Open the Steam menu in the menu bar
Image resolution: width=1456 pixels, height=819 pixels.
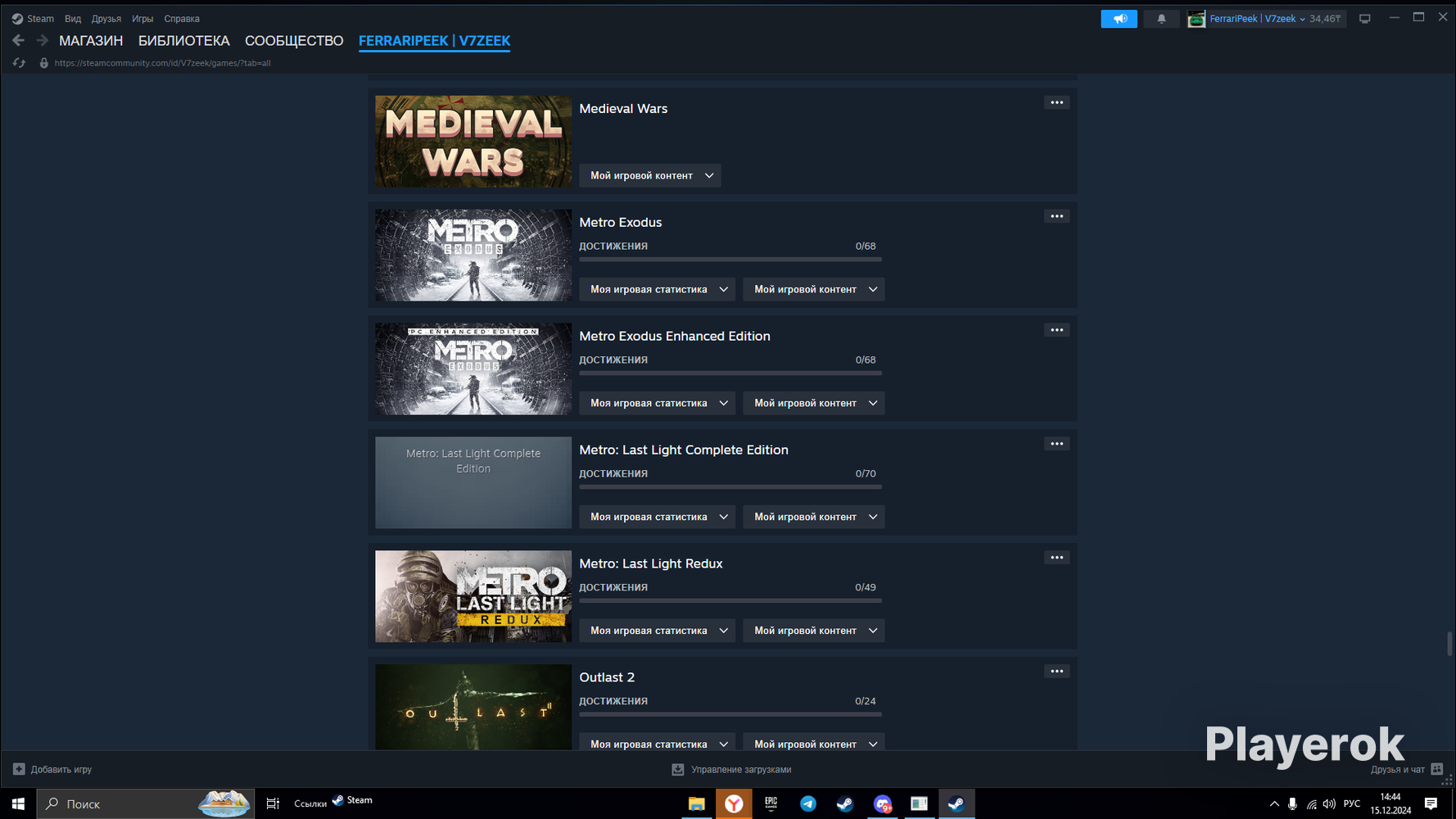pos(40,19)
